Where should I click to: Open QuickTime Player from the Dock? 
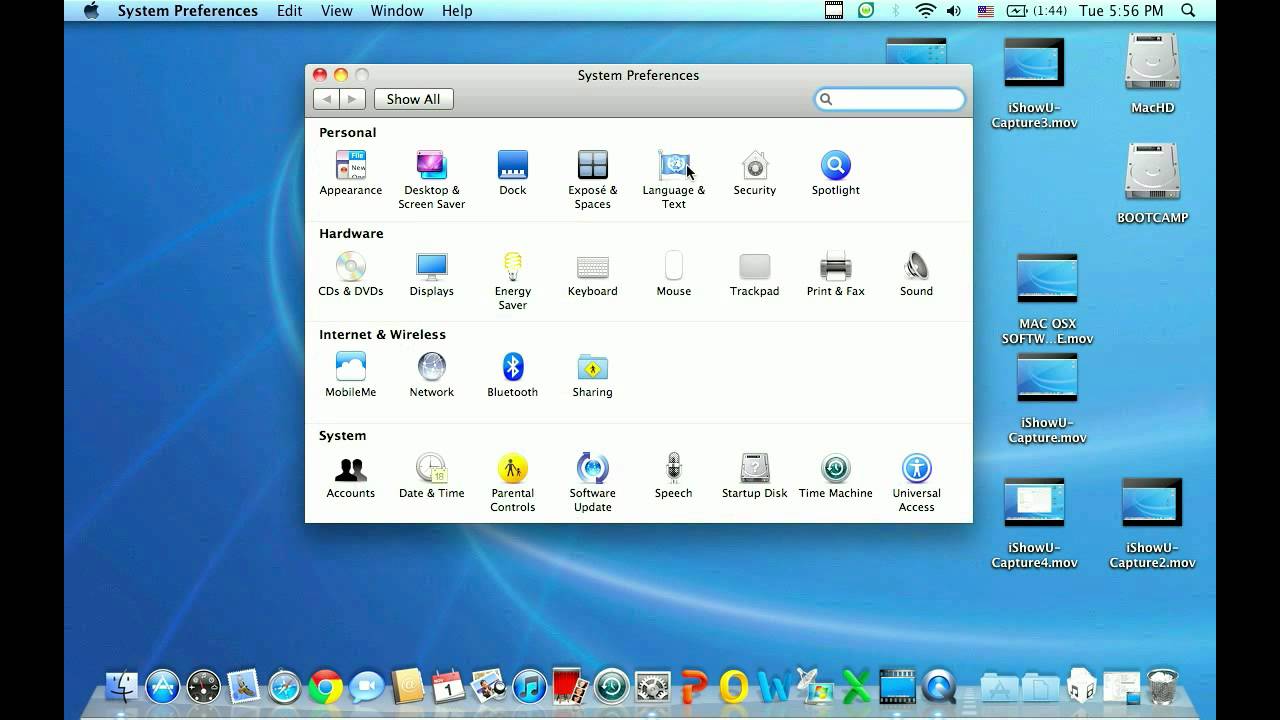tap(939, 686)
